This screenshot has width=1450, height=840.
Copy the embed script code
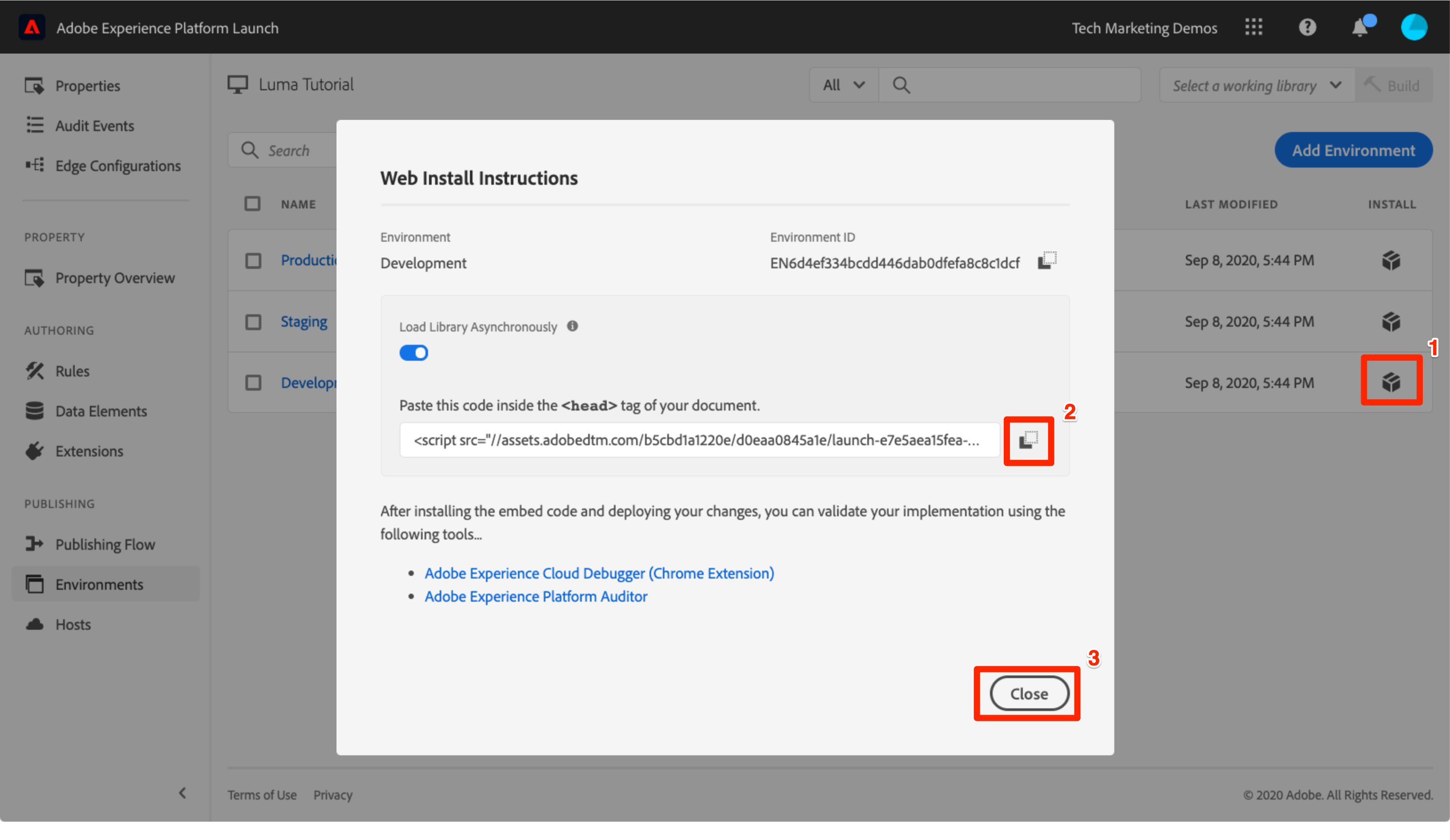point(1028,441)
